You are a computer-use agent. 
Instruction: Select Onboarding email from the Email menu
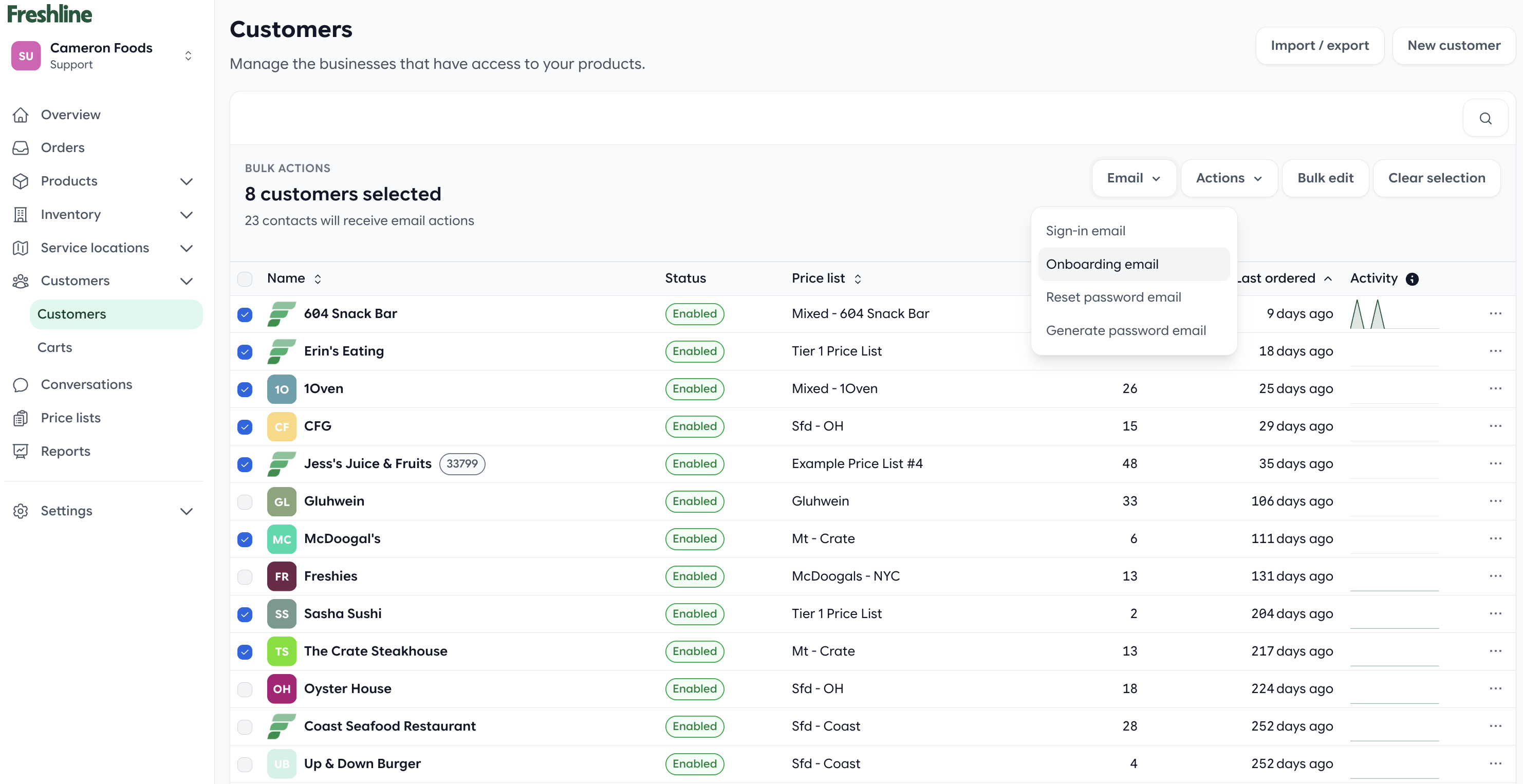1102,264
